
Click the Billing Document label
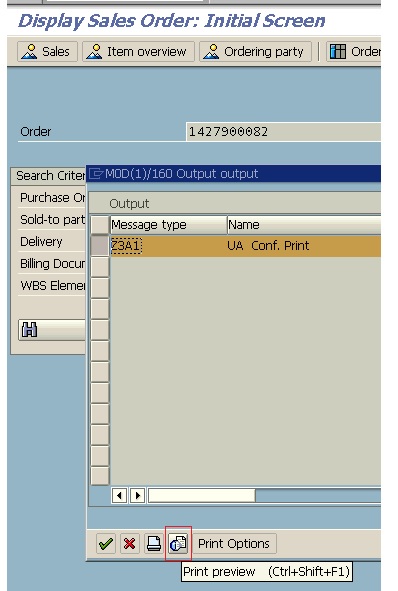click(x=52, y=263)
